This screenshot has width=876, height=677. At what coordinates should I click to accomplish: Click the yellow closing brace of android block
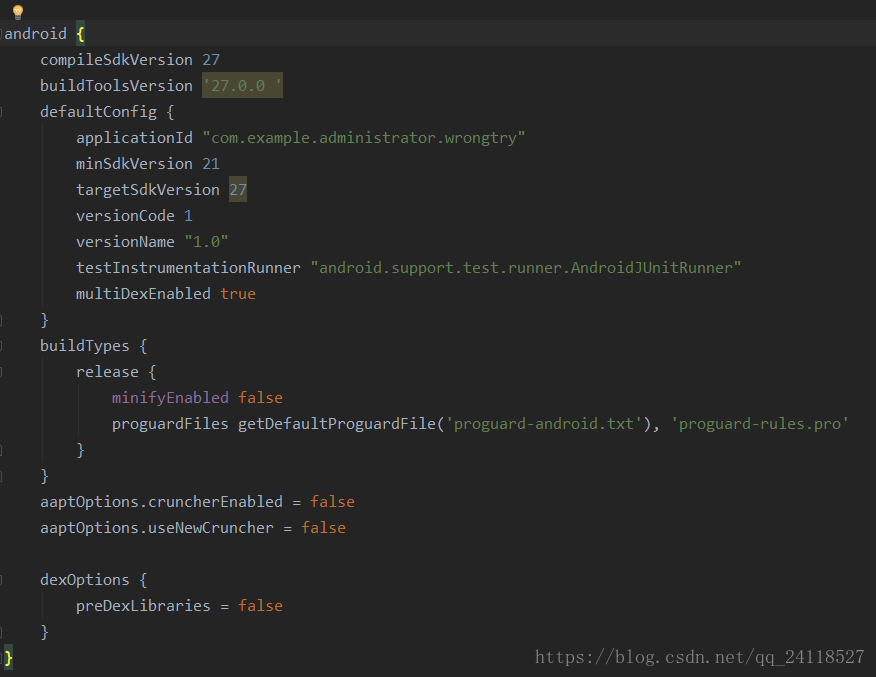point(8,657)
